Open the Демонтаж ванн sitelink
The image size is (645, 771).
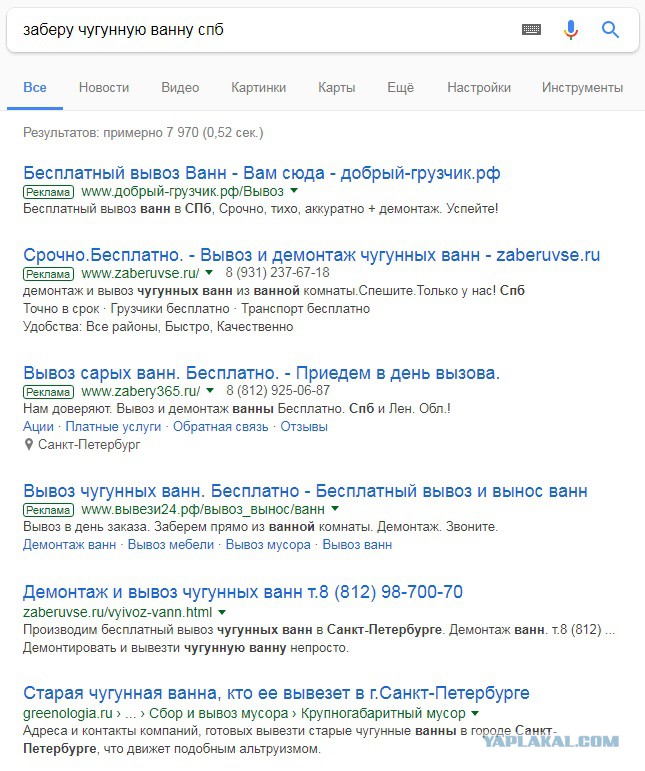69,545
